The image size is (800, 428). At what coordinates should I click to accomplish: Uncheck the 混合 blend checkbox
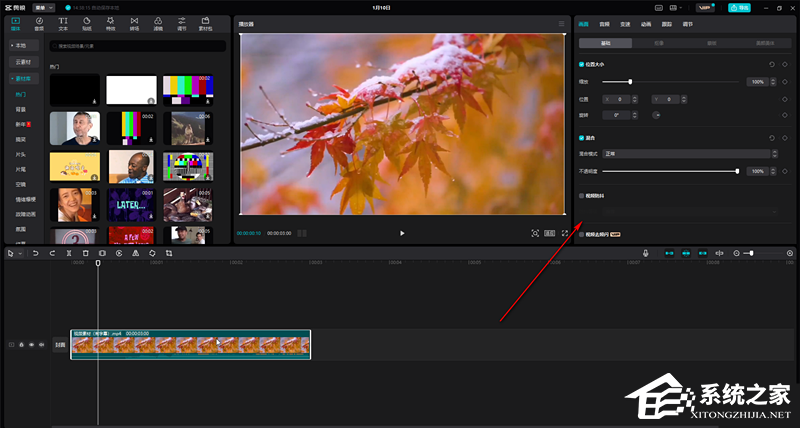tap(582, 137)
